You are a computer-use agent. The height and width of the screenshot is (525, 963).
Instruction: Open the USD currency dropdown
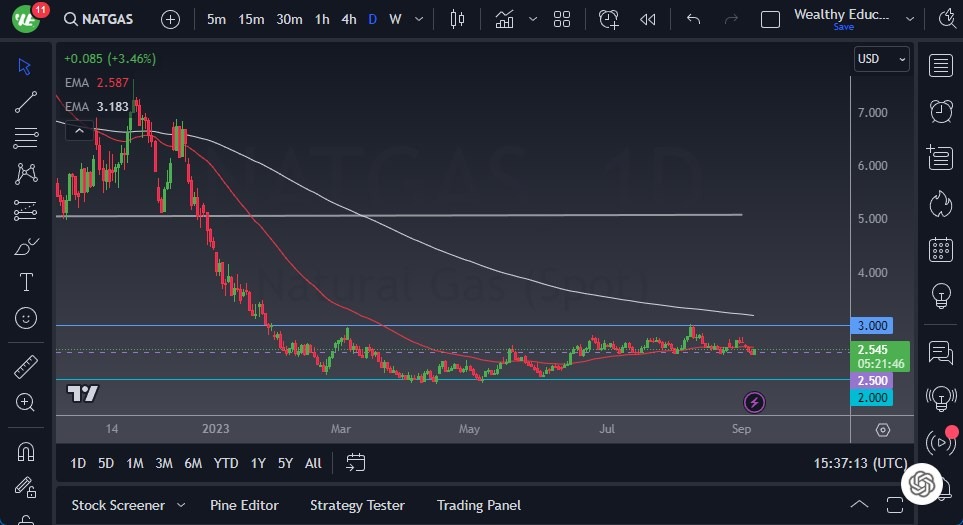coord(881,59)
